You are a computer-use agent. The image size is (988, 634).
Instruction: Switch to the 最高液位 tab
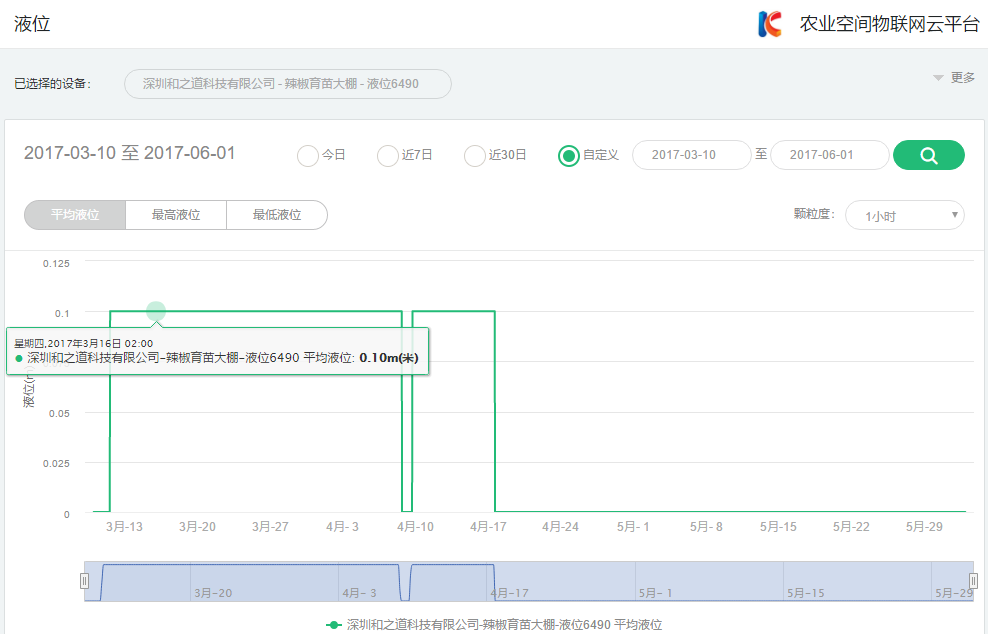(x=176, y=215)
